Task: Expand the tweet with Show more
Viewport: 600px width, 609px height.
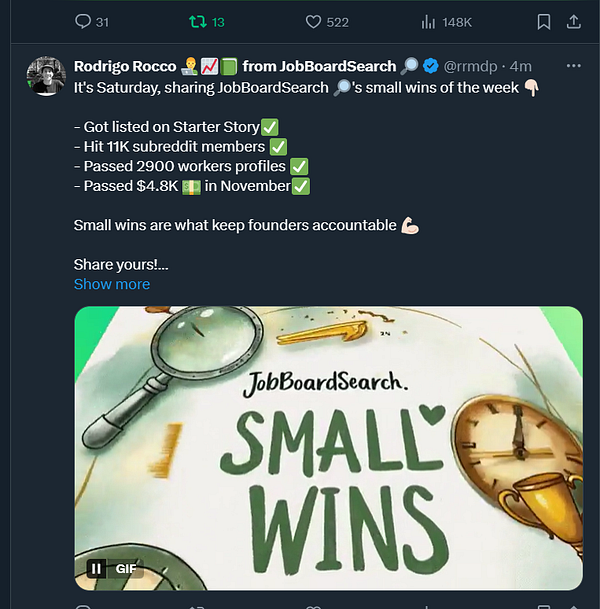Action: pos(112,284)
